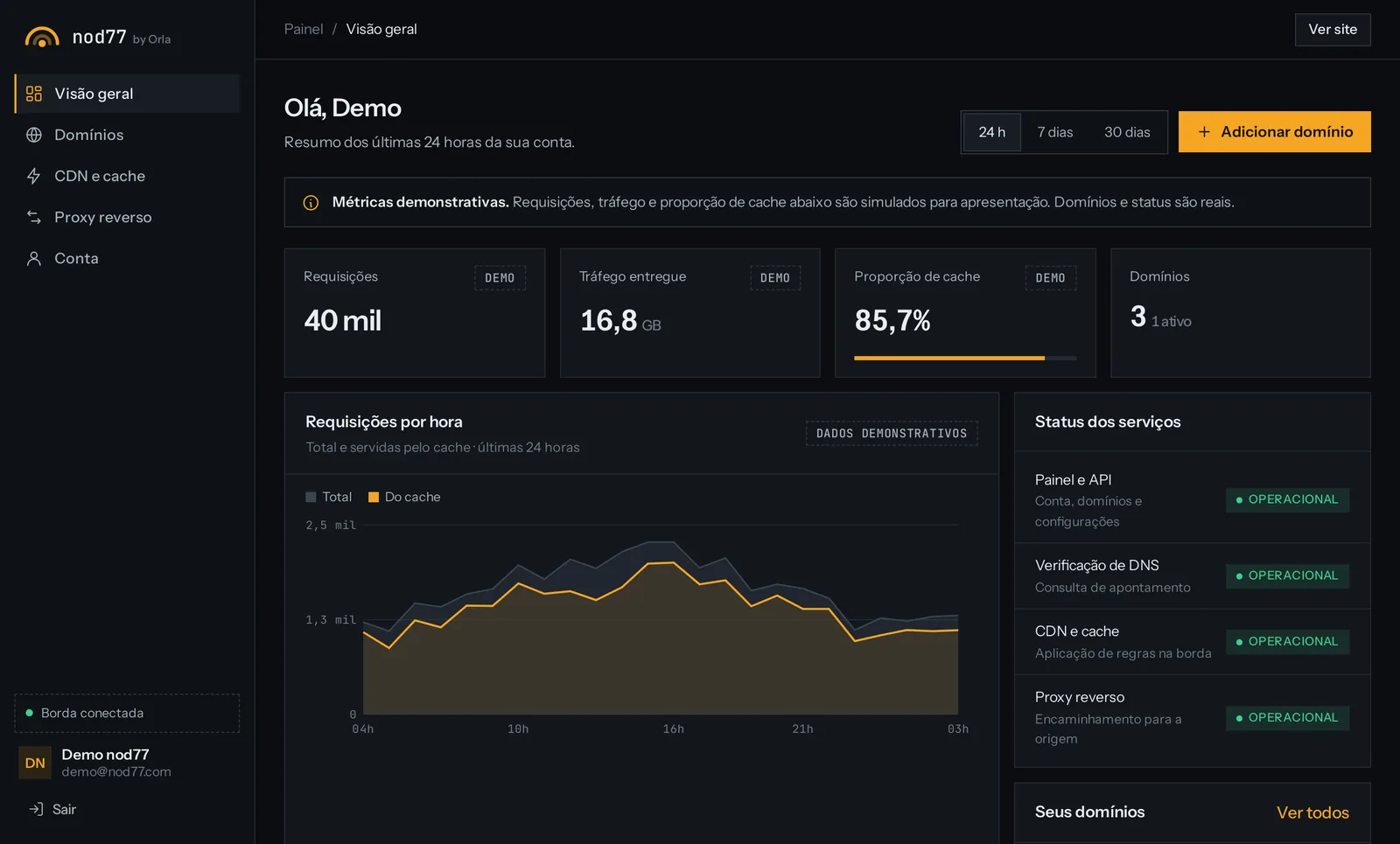Click the Painel e API OPERACIONAL badge
1400x844 pixels.
pyautogui.click(x=1287, y=499)
